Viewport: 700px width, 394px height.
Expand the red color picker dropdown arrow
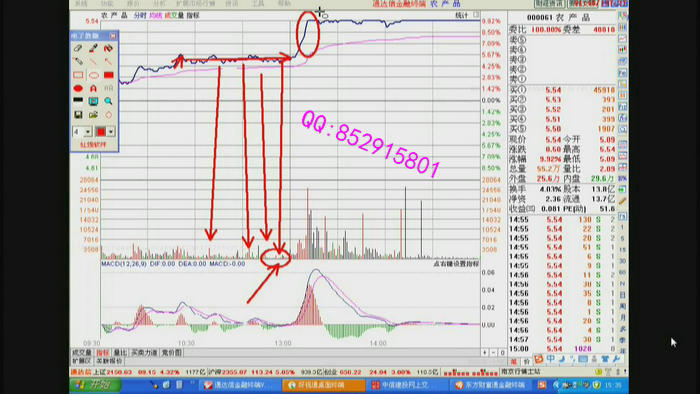click(111, 132)
